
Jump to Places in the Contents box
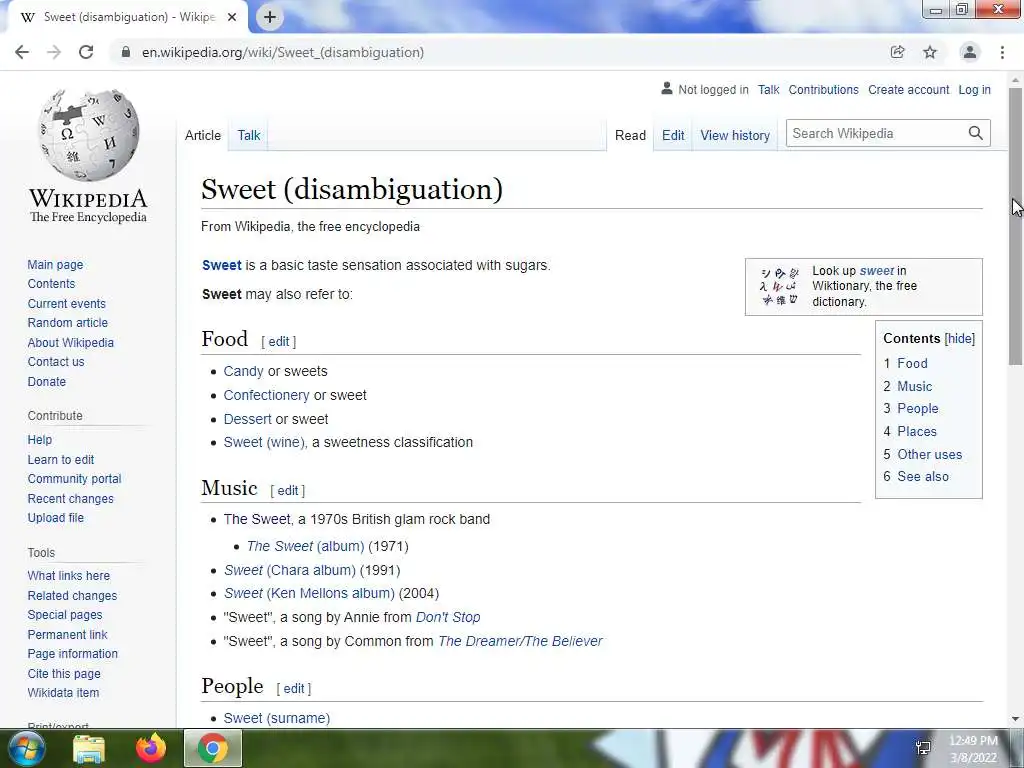click(x=917, y=431)
